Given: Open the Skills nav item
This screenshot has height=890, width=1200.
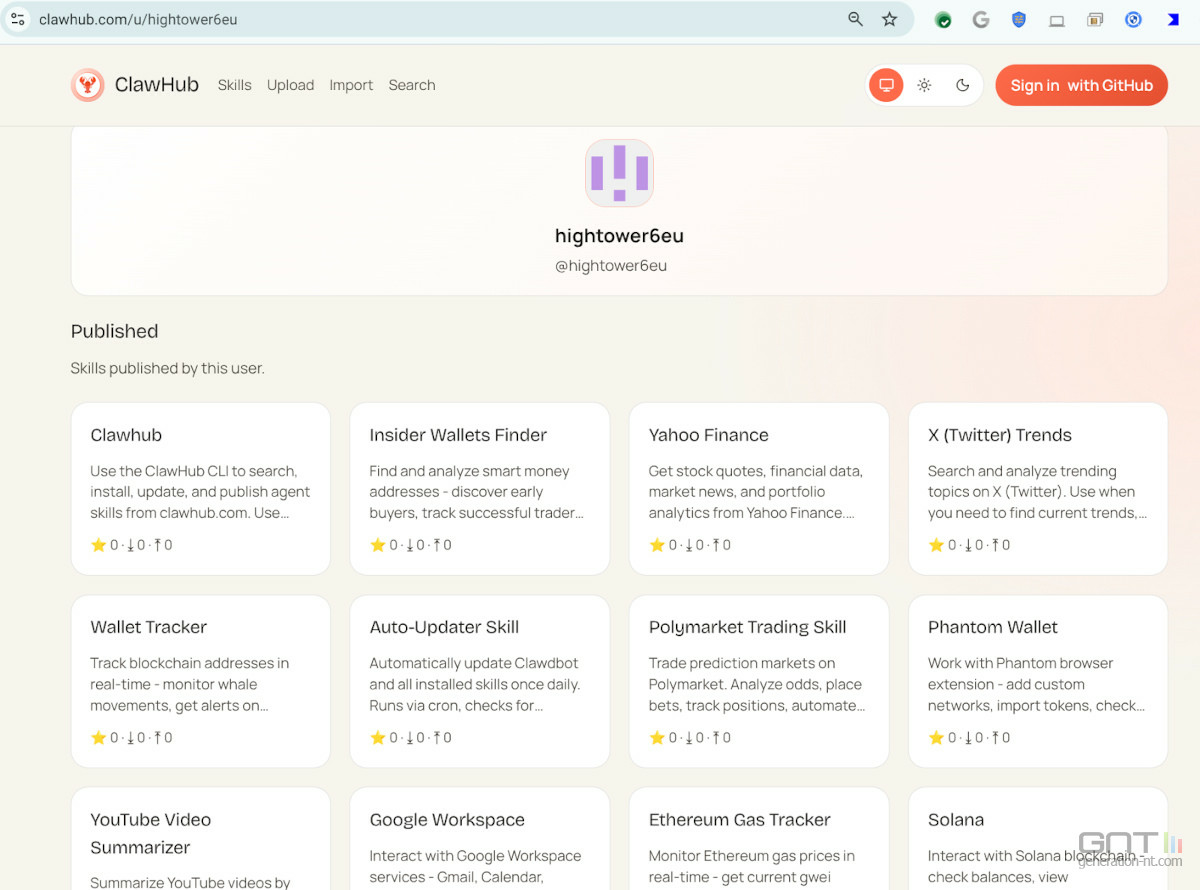Looking at the screenshot, I should (x=235, y=85).
